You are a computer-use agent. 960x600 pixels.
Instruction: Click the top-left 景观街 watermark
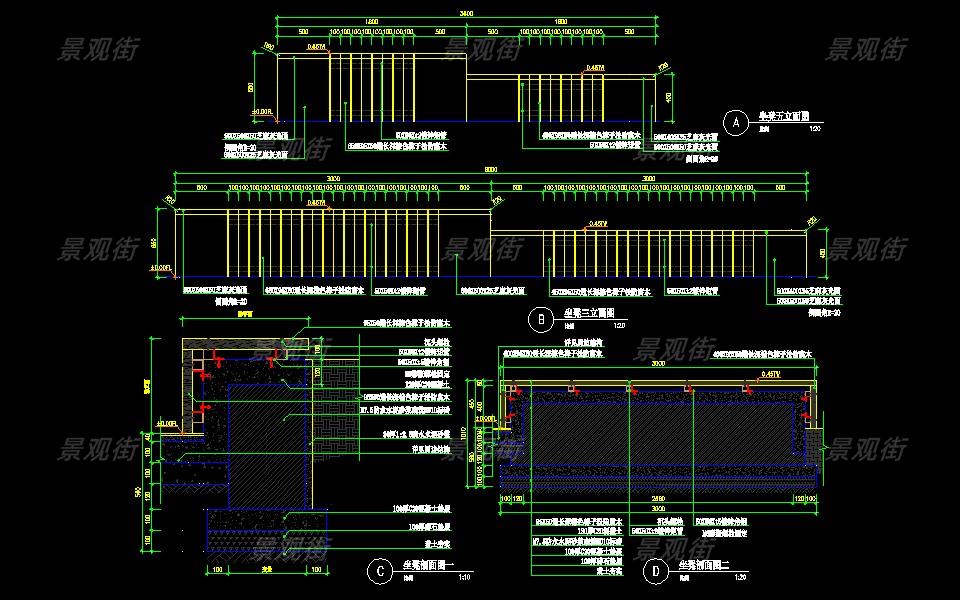tap(98, 48)
